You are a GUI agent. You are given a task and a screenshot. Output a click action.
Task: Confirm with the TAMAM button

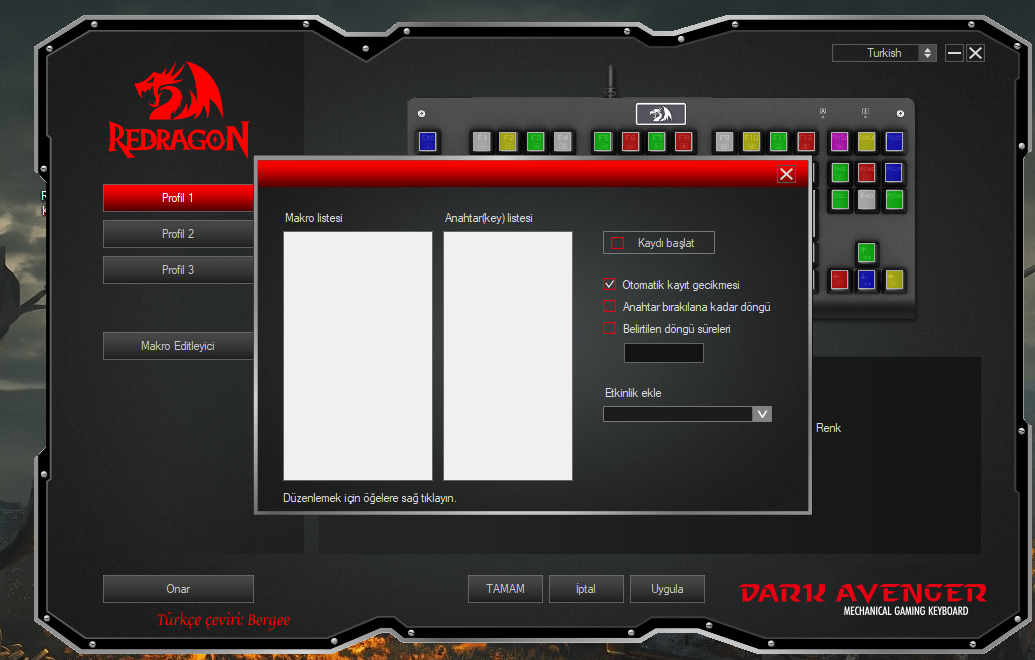[506, 589]
